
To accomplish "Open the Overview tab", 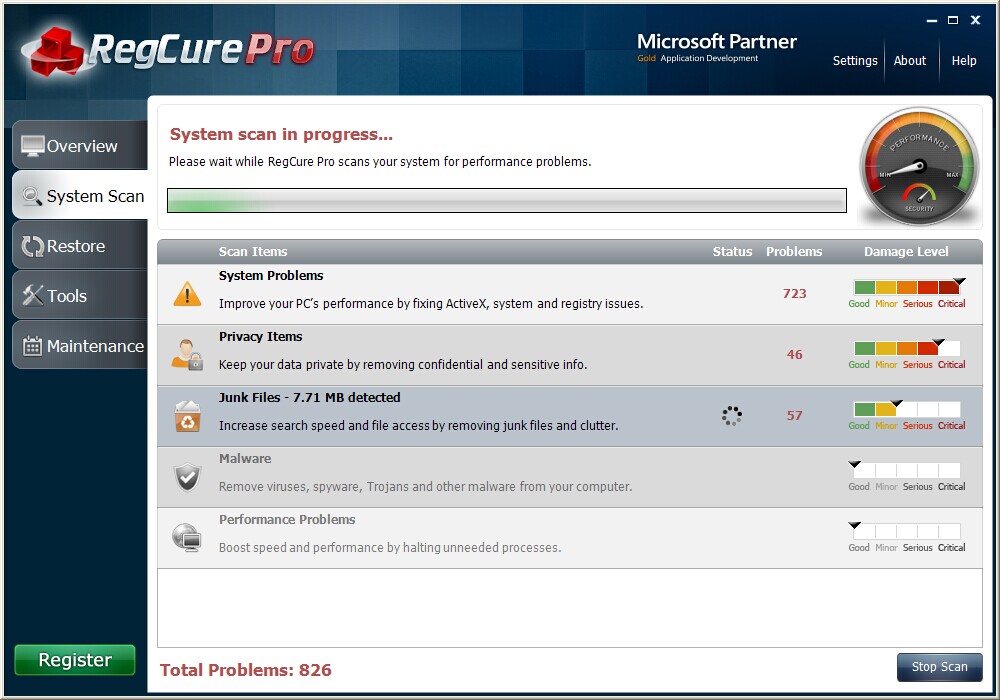I will point(80,145).
